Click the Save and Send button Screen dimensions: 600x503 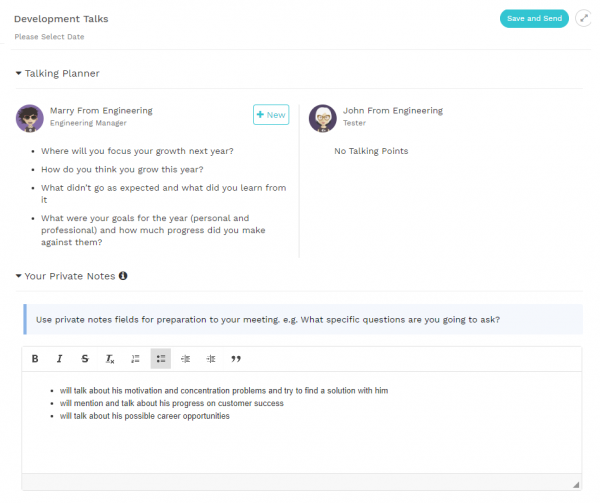coord(534,19)
